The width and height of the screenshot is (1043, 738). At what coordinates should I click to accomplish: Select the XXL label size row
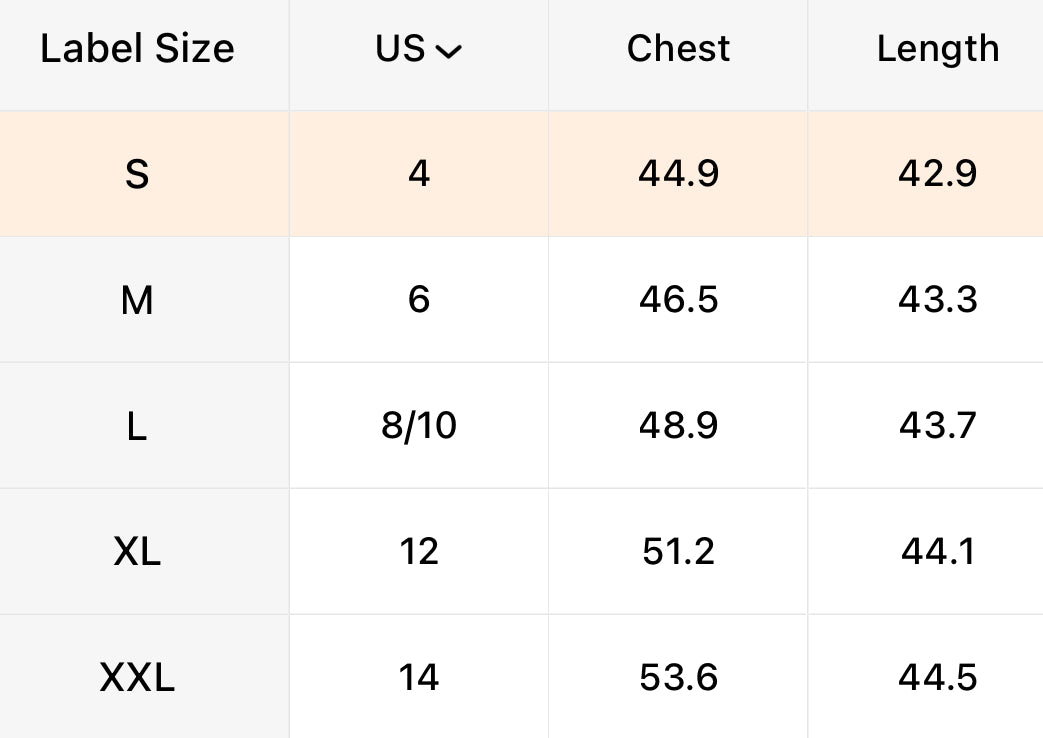pyautogui.click(x=137, y=678)
